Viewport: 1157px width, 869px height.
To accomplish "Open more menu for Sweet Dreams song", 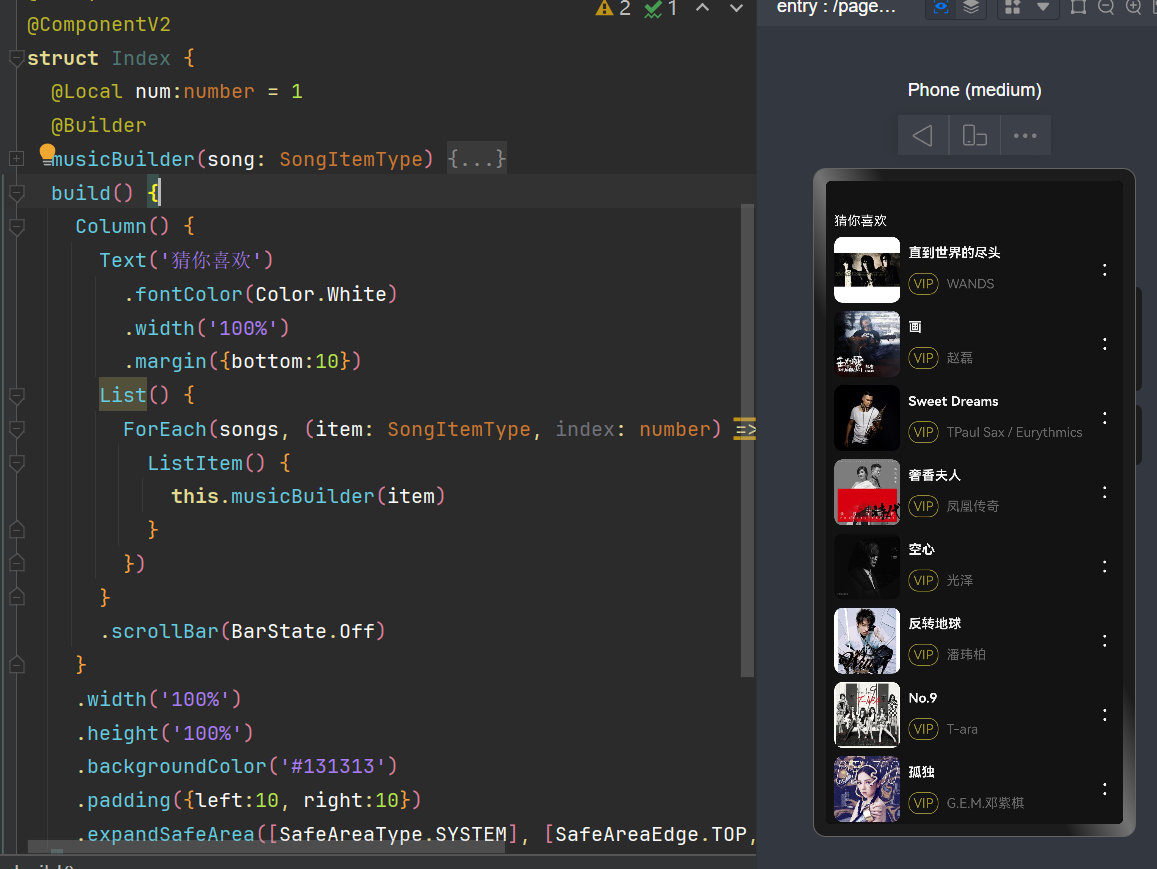I will click(x=1104, y=418).
